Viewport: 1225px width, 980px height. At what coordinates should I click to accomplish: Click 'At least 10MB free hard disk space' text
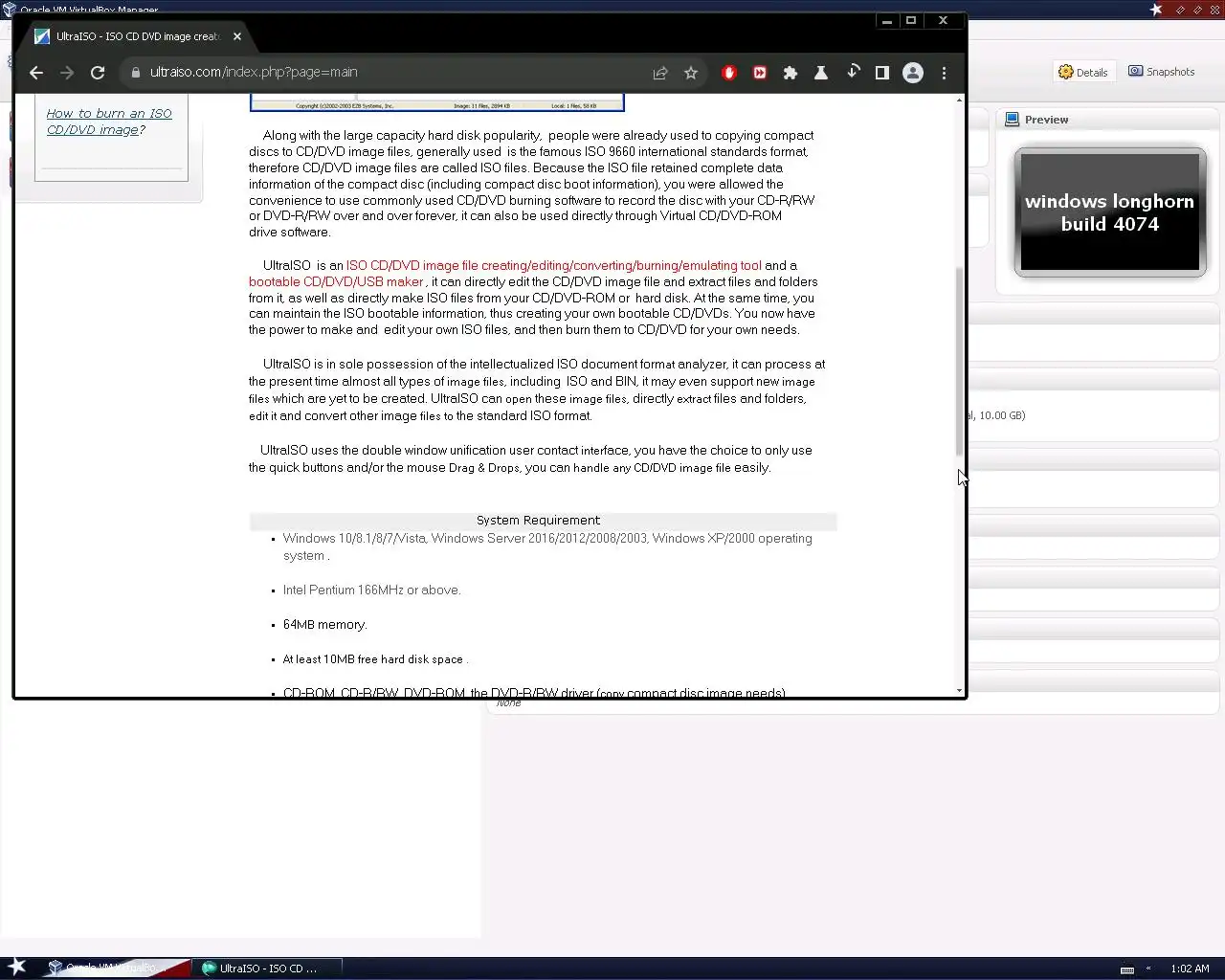[373, 659]
